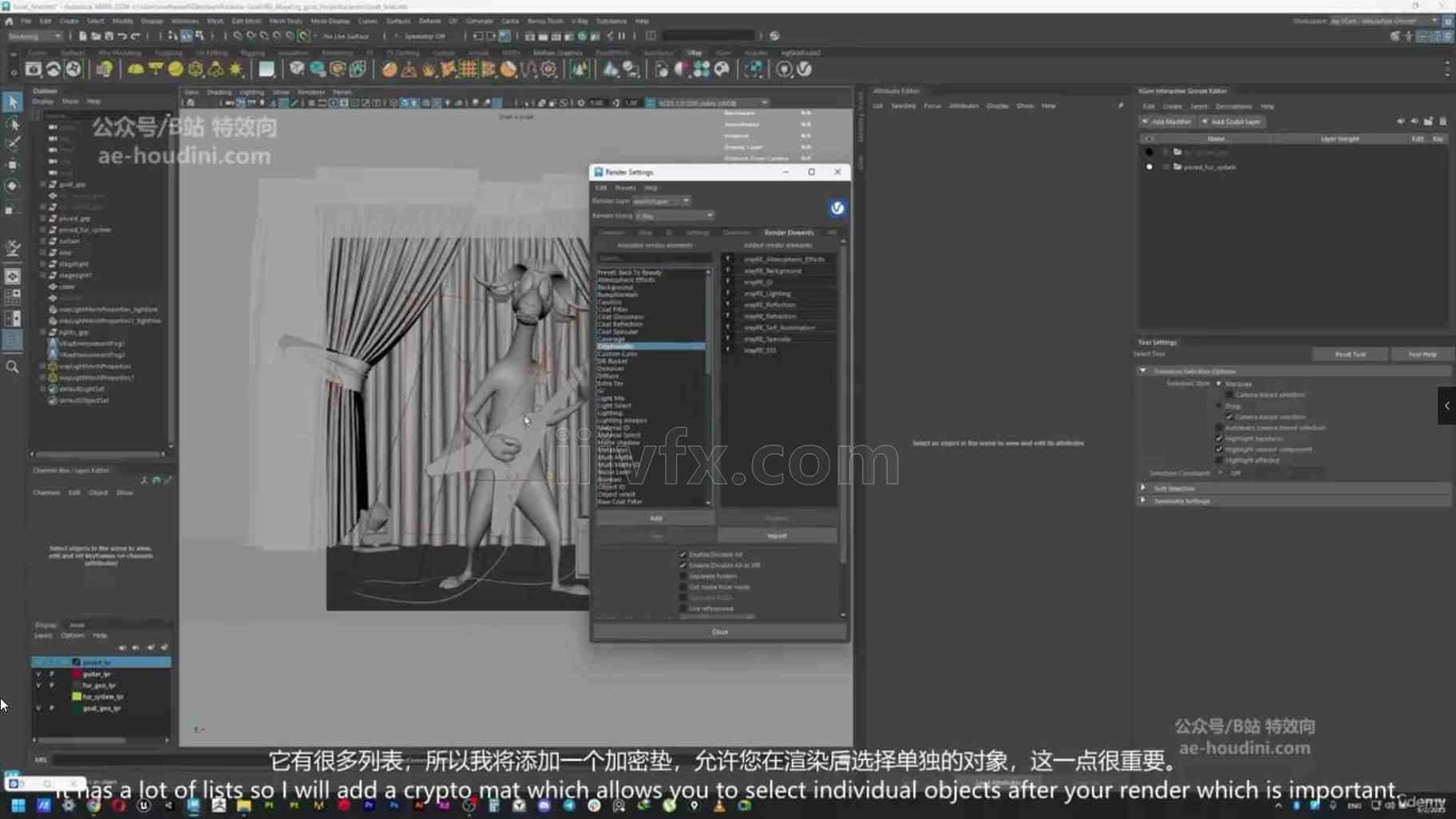Open the Render Using dropdown
This screenshot has width=1456, height=819.
[675, 216]
